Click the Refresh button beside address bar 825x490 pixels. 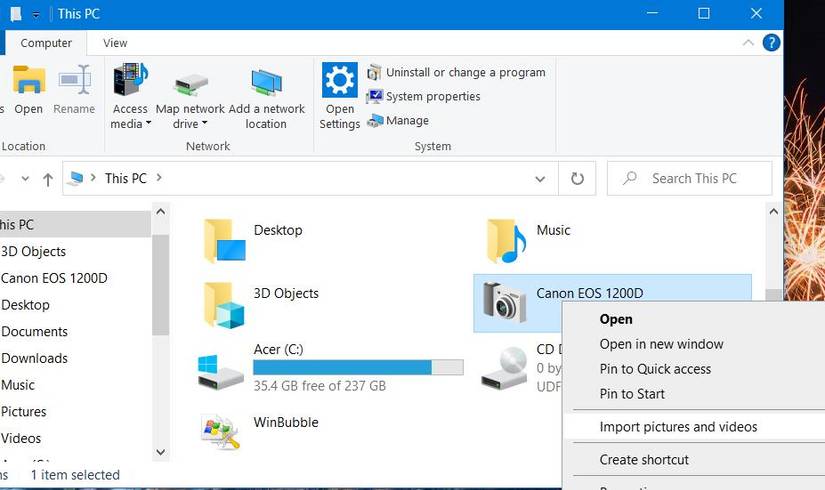(x=577, y=178)
